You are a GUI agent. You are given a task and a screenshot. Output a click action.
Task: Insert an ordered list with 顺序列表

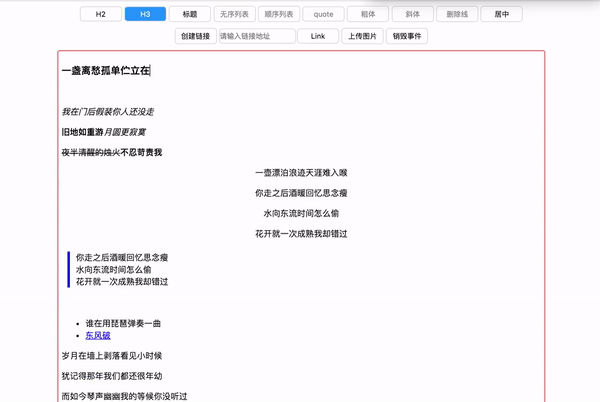click(x=279, y=14)
